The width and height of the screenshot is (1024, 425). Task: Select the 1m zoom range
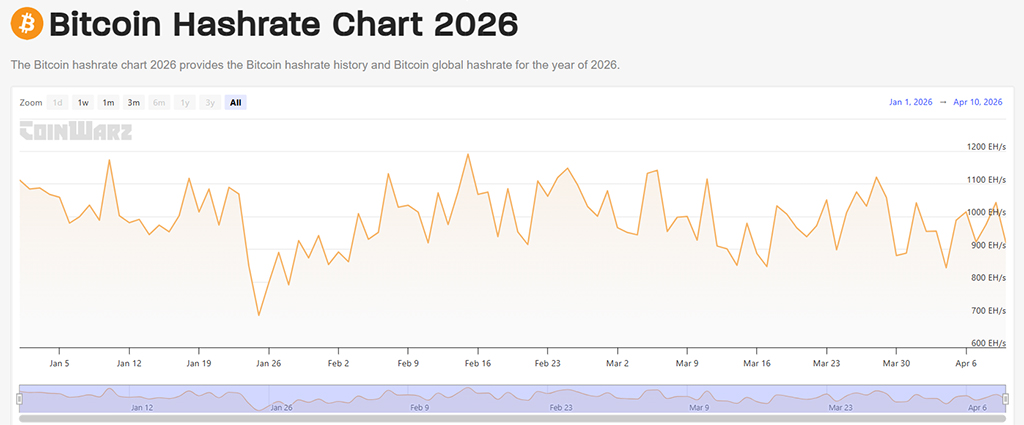108,102
